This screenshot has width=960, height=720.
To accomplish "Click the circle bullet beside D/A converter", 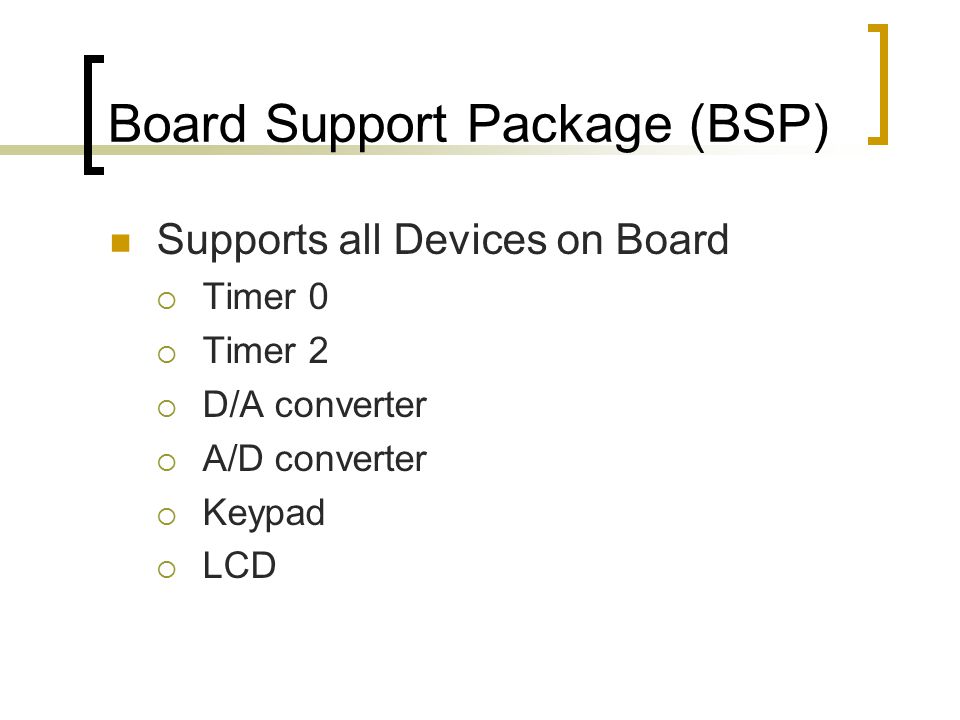I will coord(167,408).
